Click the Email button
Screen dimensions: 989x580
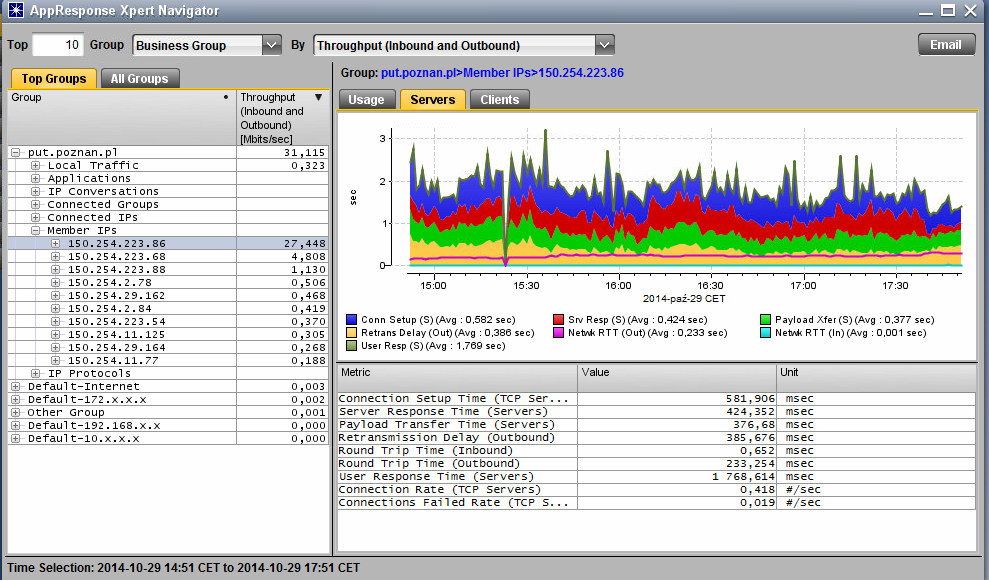945,45
